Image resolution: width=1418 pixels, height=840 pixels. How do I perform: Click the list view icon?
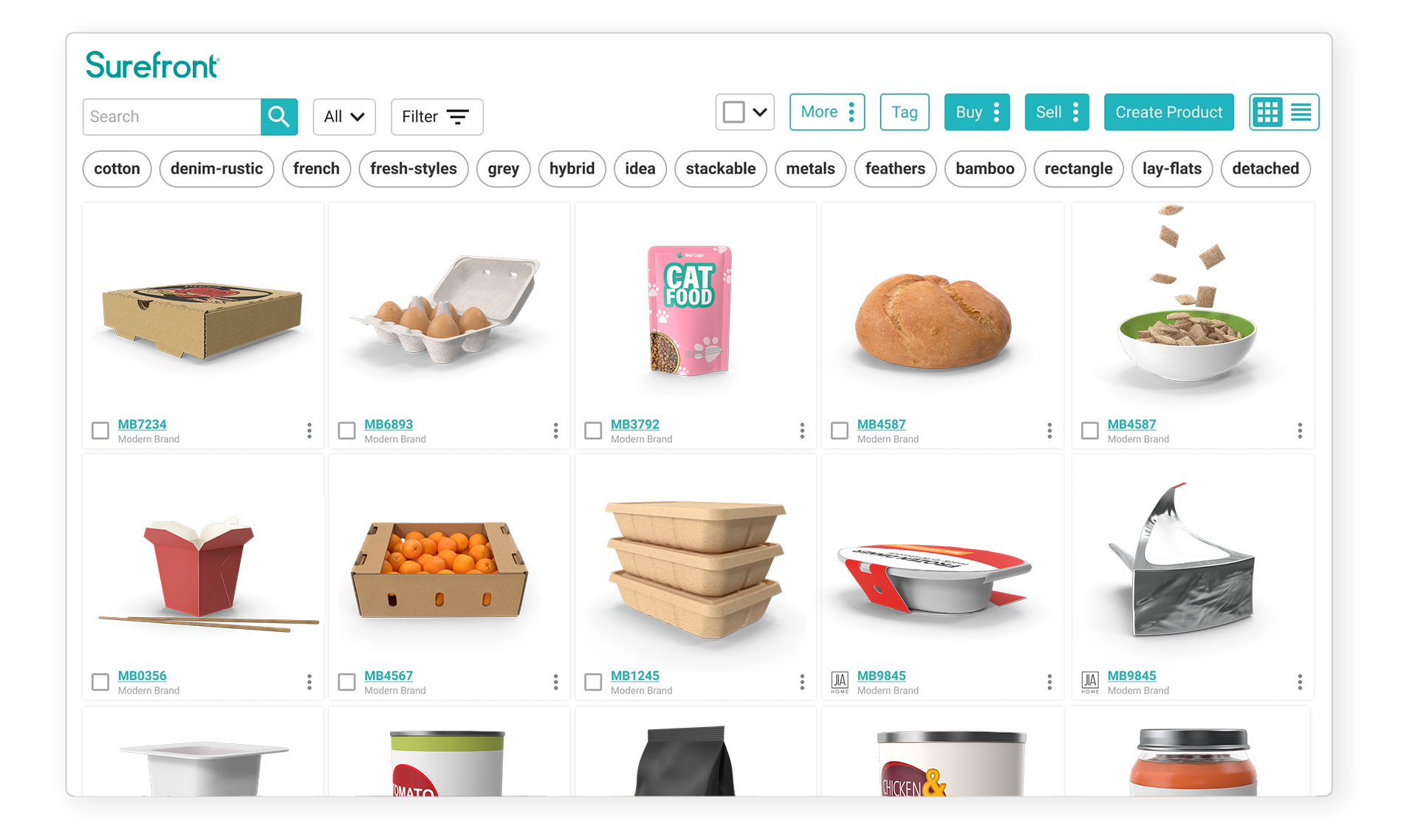click(x=1301, y=112)
